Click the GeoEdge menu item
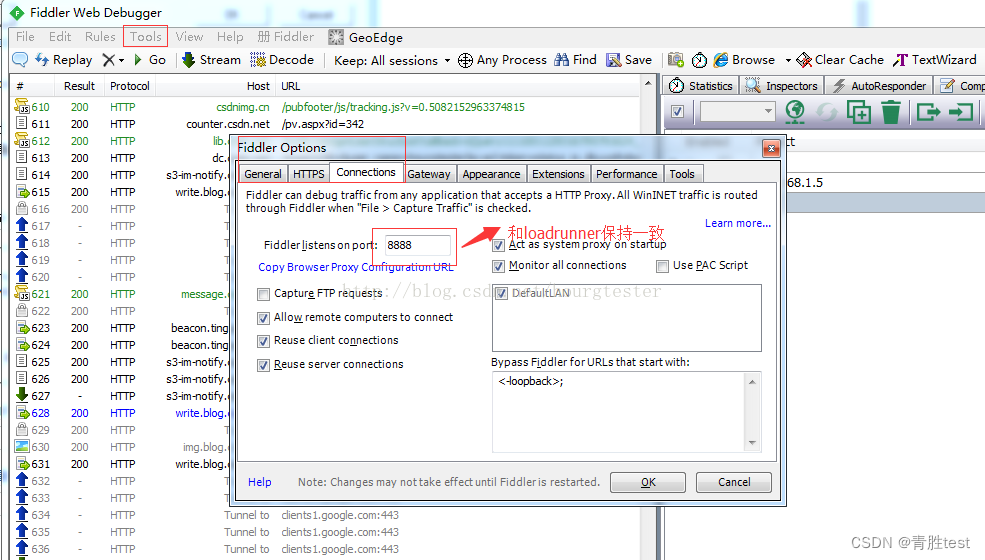985x560 pixels. point(366,37)
